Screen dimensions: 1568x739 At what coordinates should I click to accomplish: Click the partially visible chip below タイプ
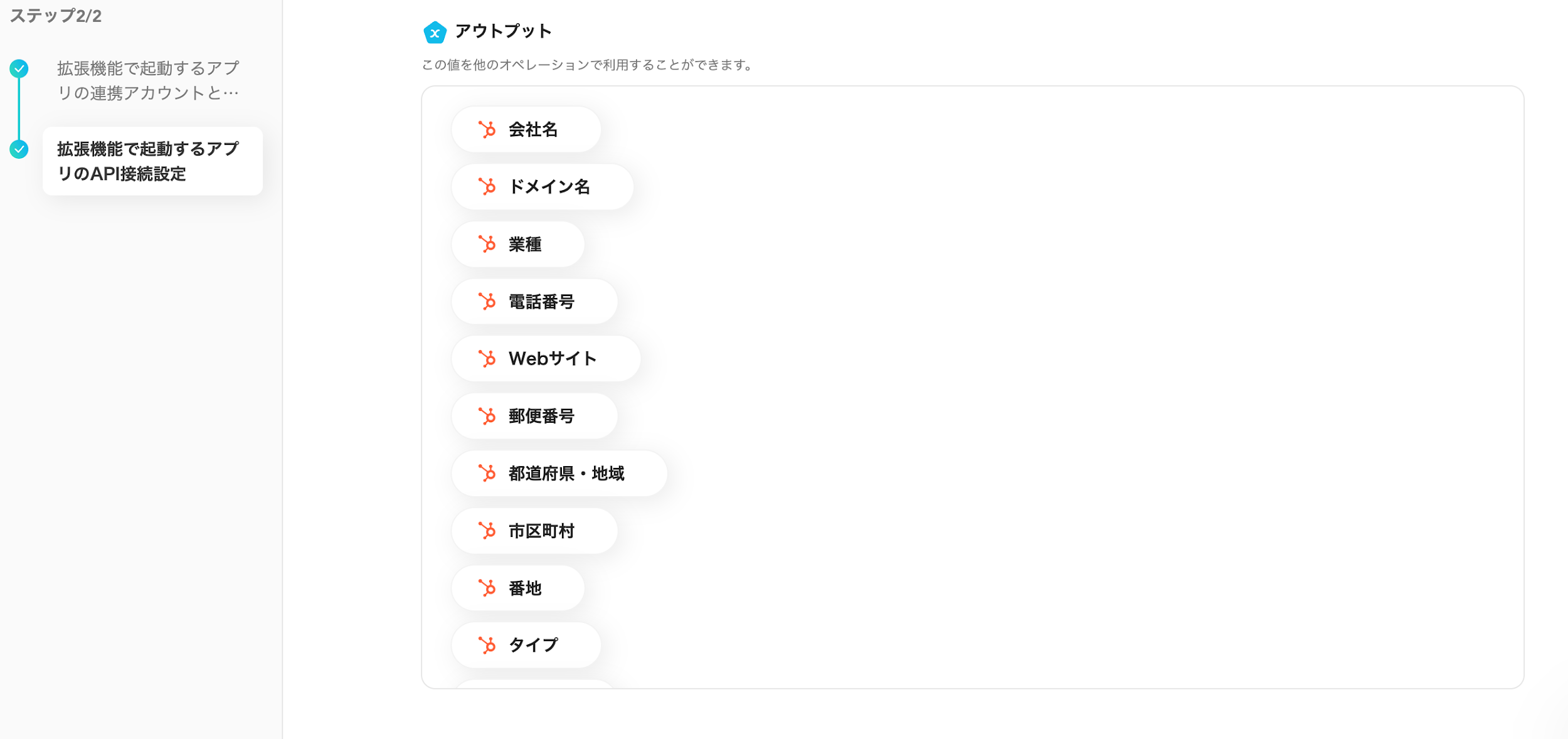pyautogui.click(x=534, y=684)
